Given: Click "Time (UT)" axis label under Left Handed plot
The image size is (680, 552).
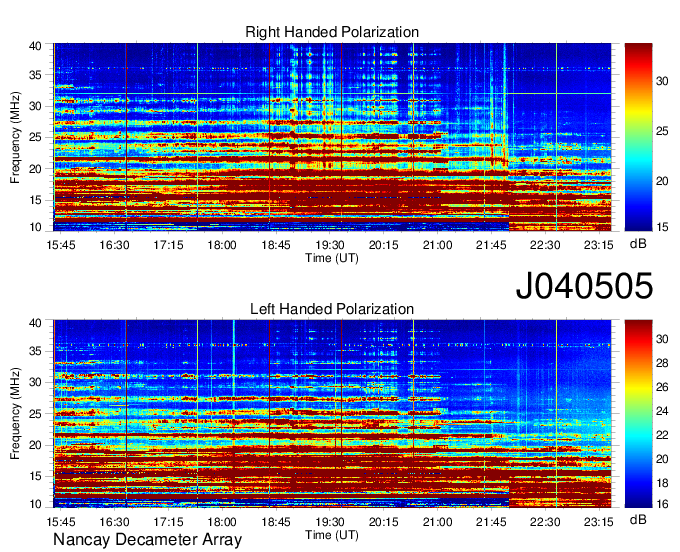Looking at the screenshot, I should click(x=332, y=535).
